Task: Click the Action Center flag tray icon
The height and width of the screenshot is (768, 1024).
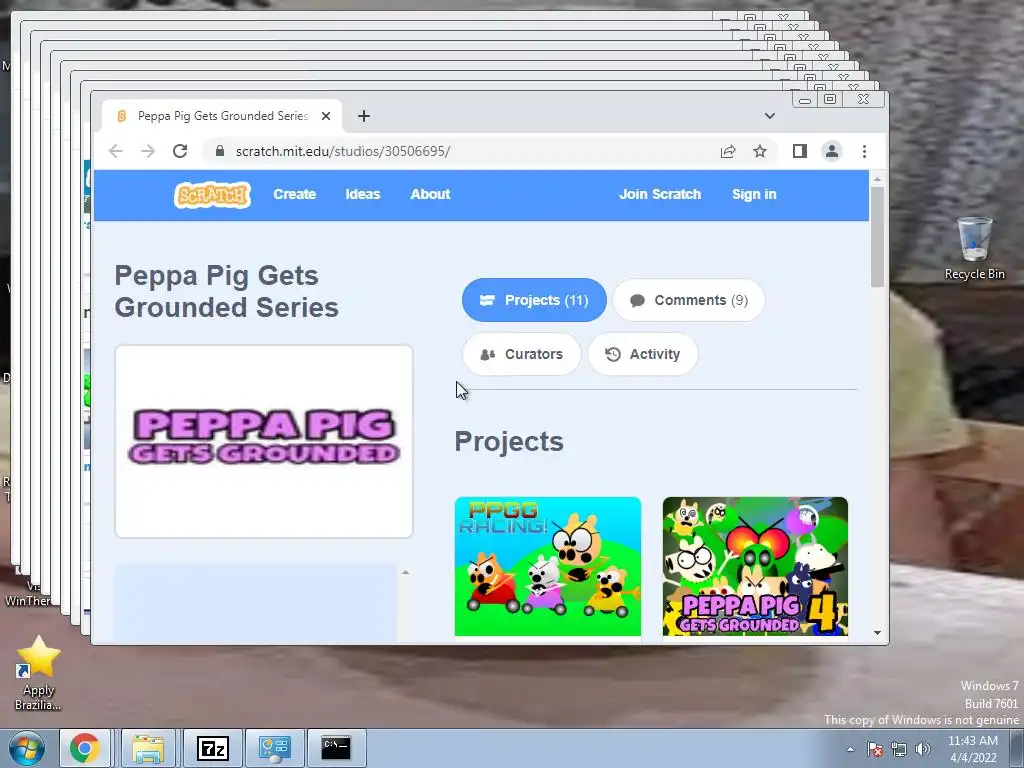Action: pyautogui.click(x=875, y=749)
